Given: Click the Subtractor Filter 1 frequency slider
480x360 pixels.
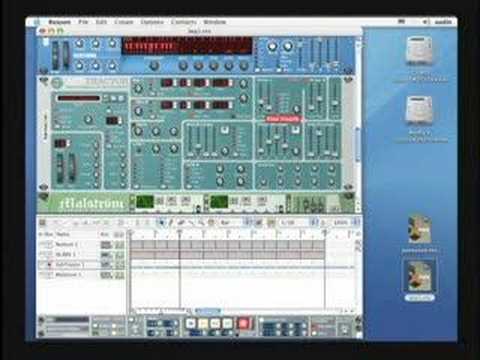Looking at the screenshot, I should [261, 95].
